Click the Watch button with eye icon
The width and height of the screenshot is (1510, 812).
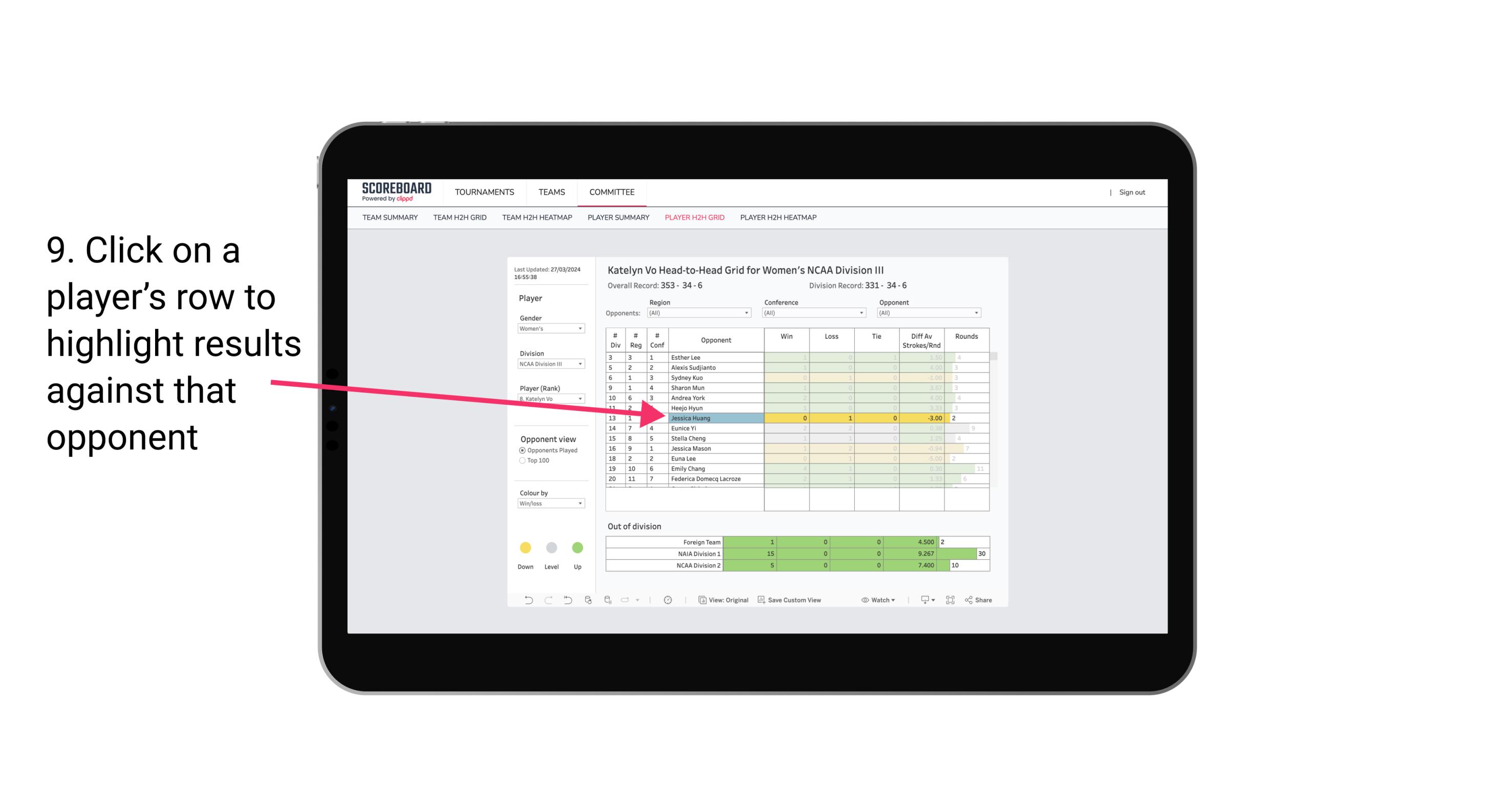click(x=878, y=600)
